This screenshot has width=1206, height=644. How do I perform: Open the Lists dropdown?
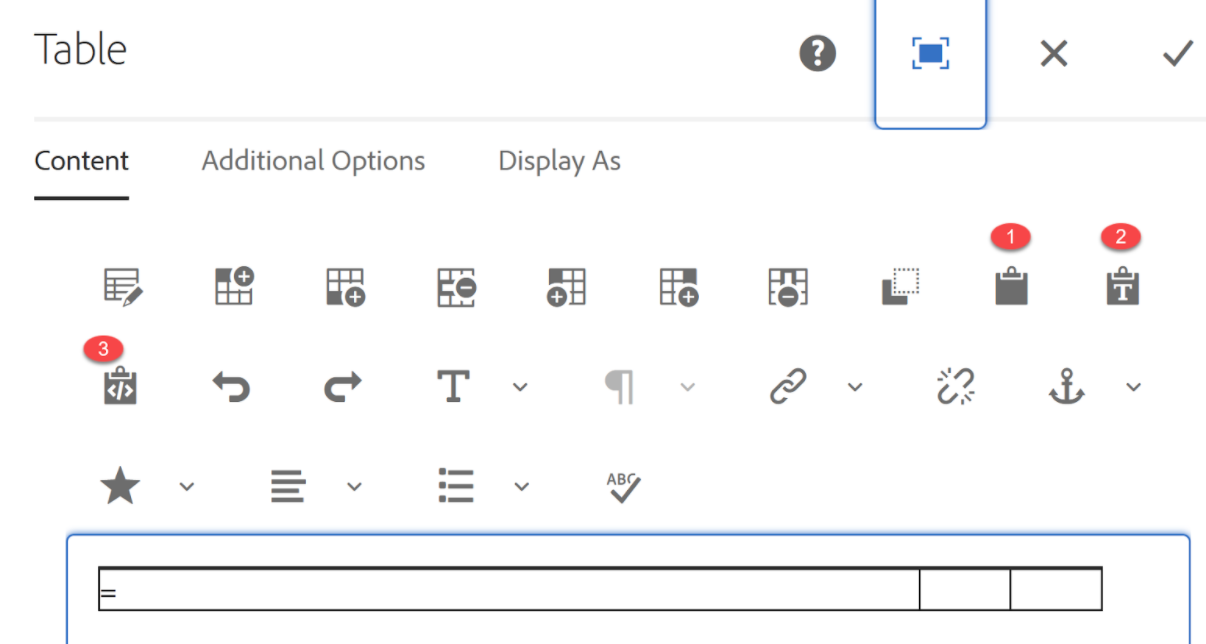click(521, 487)
